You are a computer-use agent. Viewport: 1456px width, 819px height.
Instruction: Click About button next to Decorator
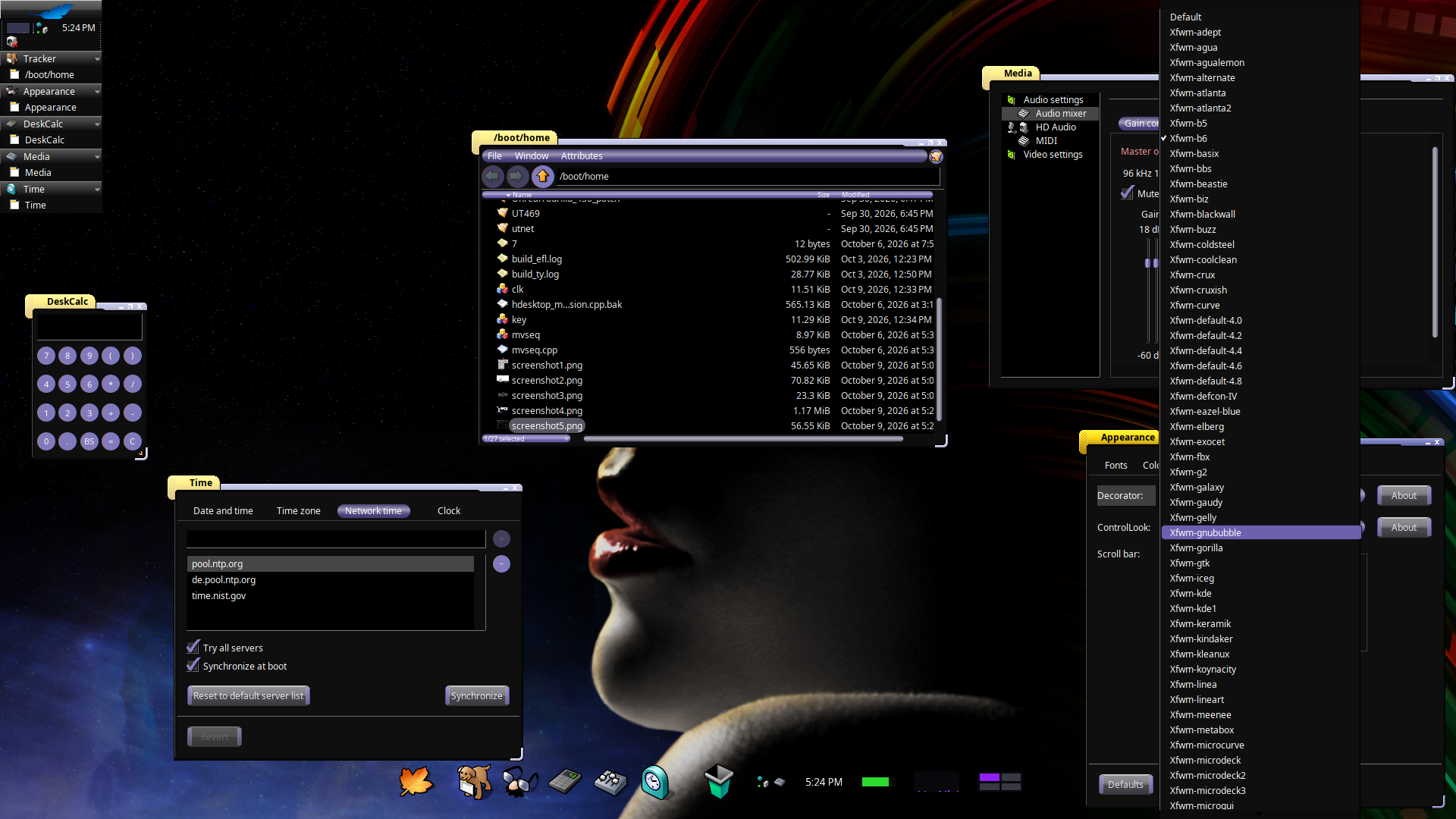(1404, 496)
